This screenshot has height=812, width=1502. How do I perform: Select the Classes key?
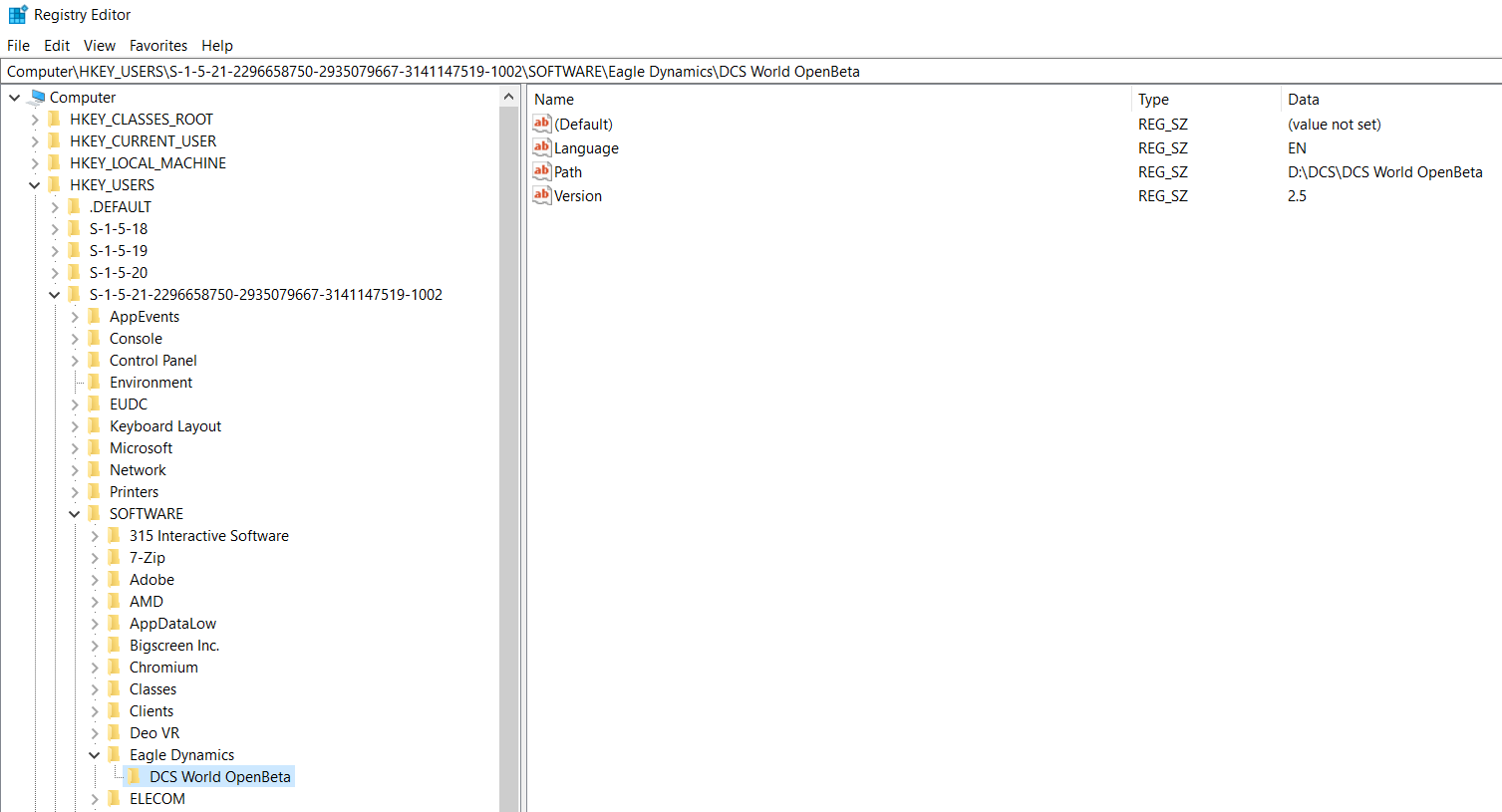pos(152,689)
